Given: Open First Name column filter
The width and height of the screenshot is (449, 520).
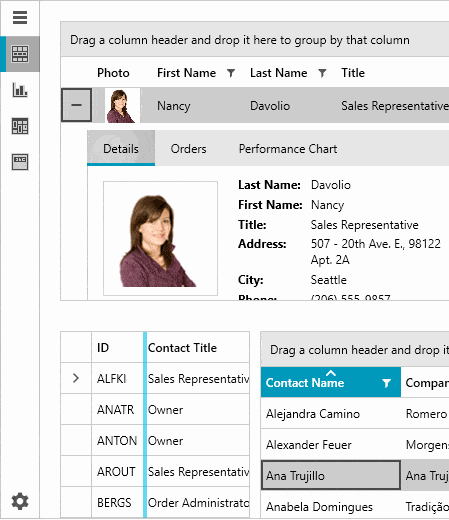Looking at the screenshot, I should tap(231, 73).
